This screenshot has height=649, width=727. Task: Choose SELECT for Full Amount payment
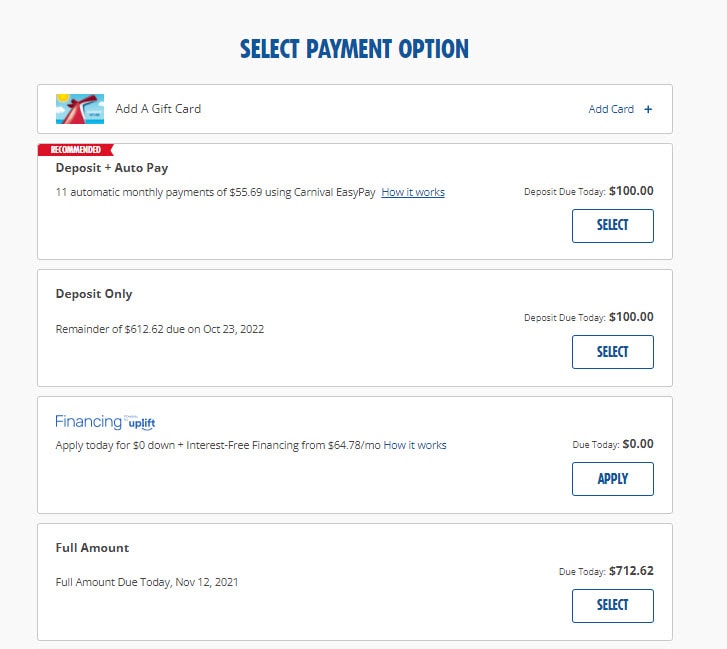pyautogui.click(x=612, y=605)
